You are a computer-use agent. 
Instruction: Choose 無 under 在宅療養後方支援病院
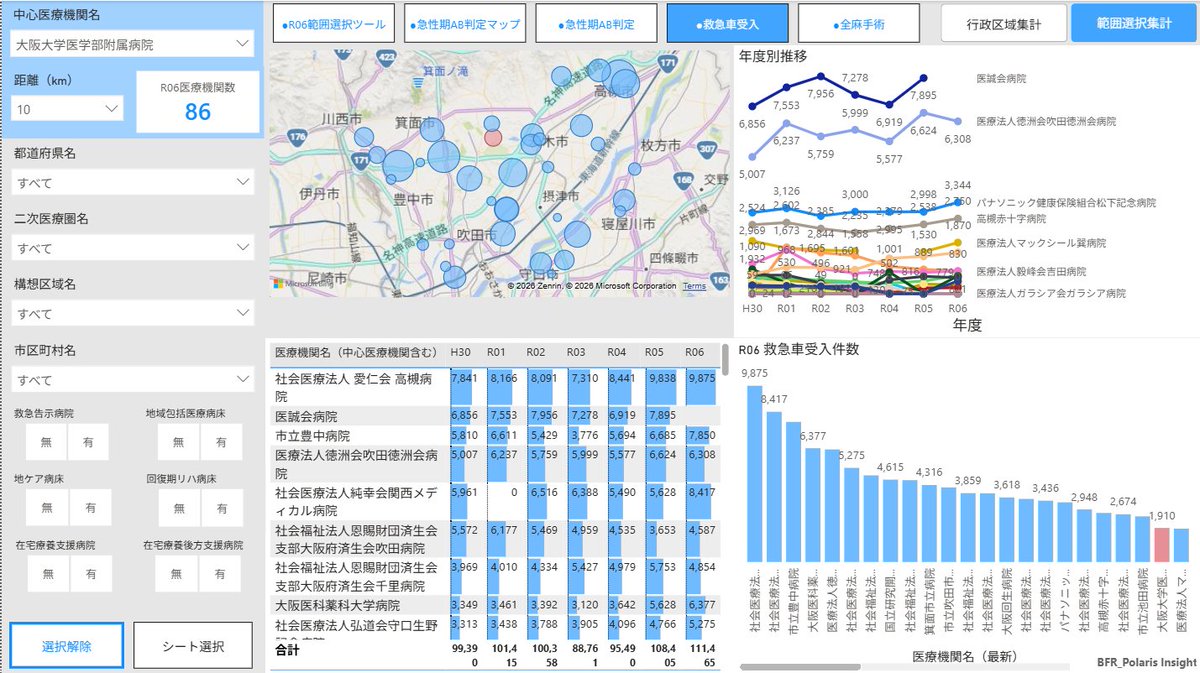[178, 574]
